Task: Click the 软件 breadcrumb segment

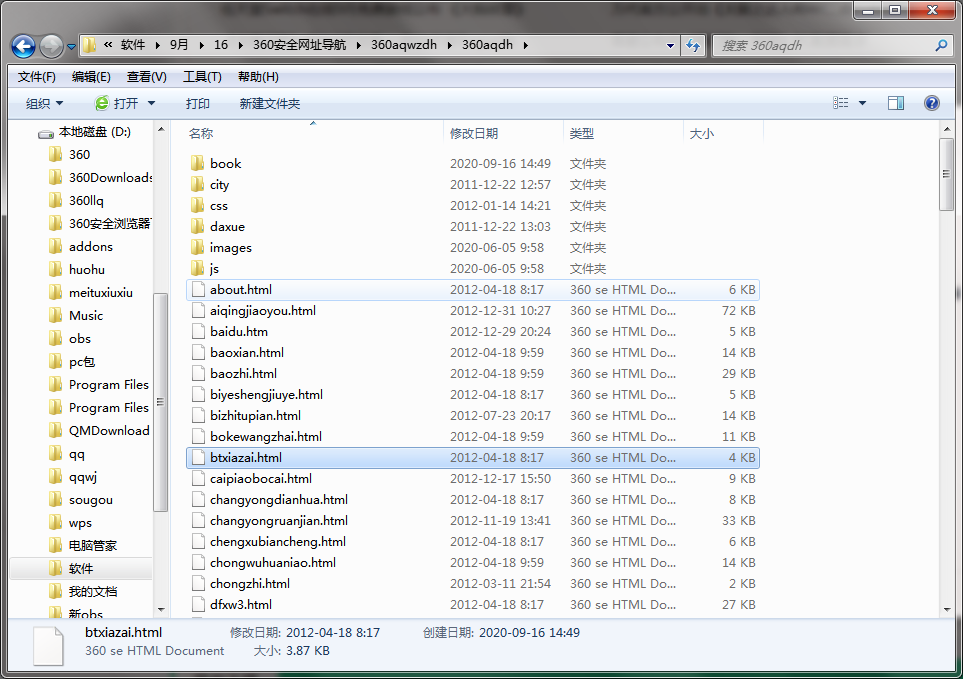Action: coord(133,45)
